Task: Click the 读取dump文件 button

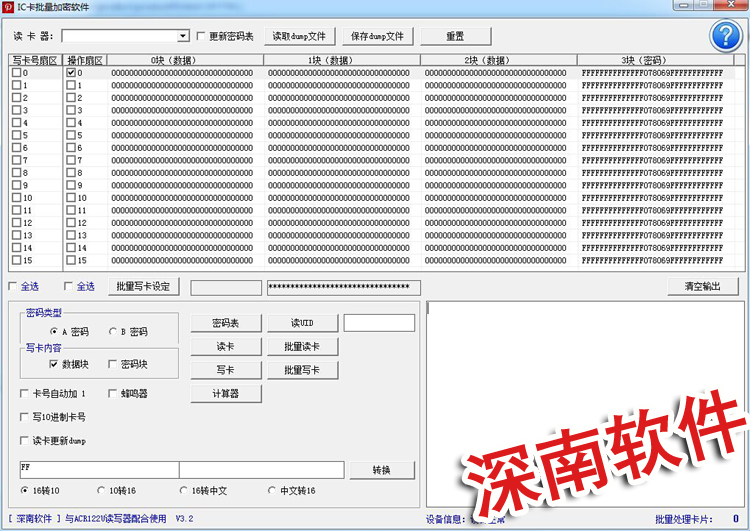Action: [x=299, y=36]
